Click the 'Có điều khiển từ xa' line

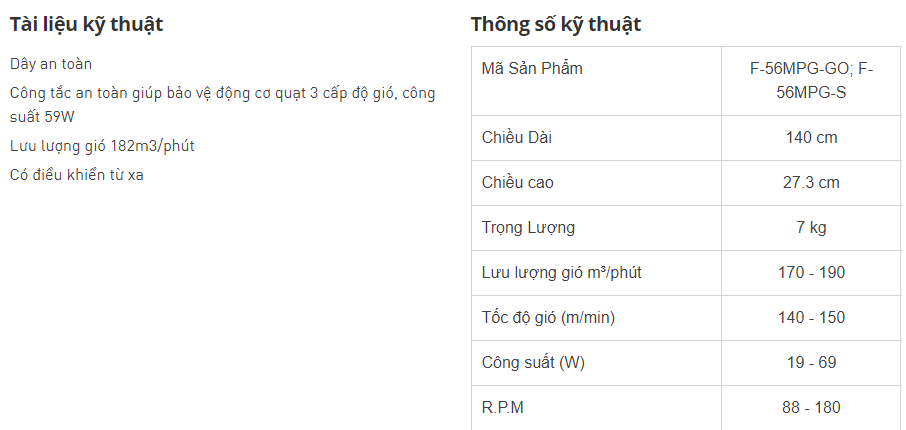76,175
